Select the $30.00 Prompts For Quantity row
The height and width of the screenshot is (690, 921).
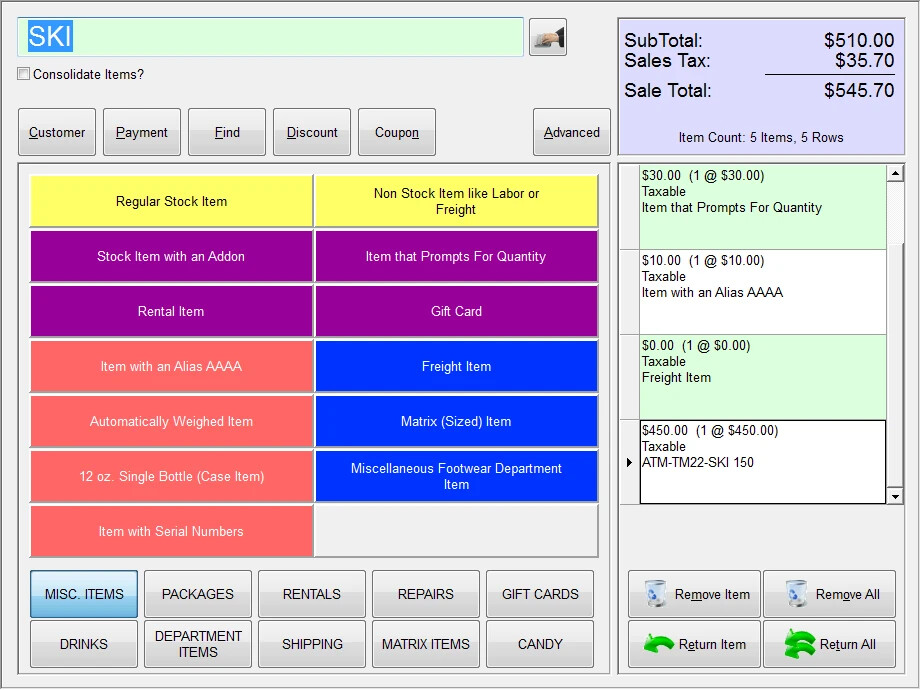click(762, 207)
